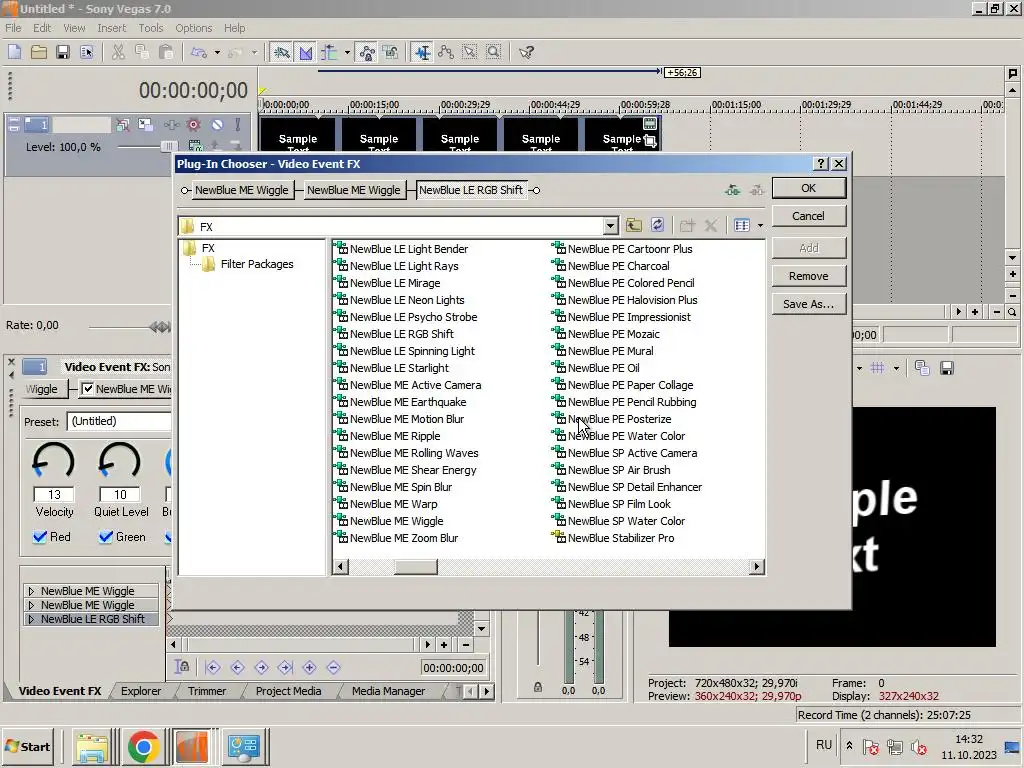This screenshot has width=1024, height=768.
Task: Open the Undo history dropdown arrow
Action: 217,52
